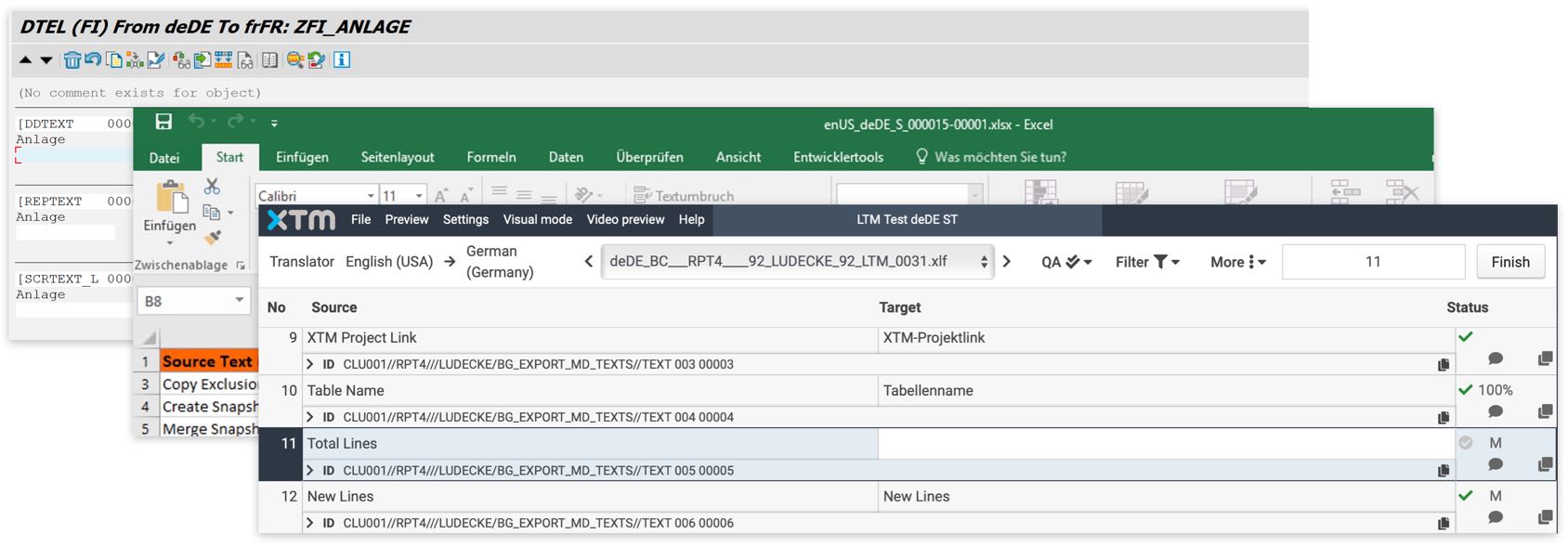Go to the previous file in XTM
Viewport: 1568px width, 547px height.
tap(588, 262)
